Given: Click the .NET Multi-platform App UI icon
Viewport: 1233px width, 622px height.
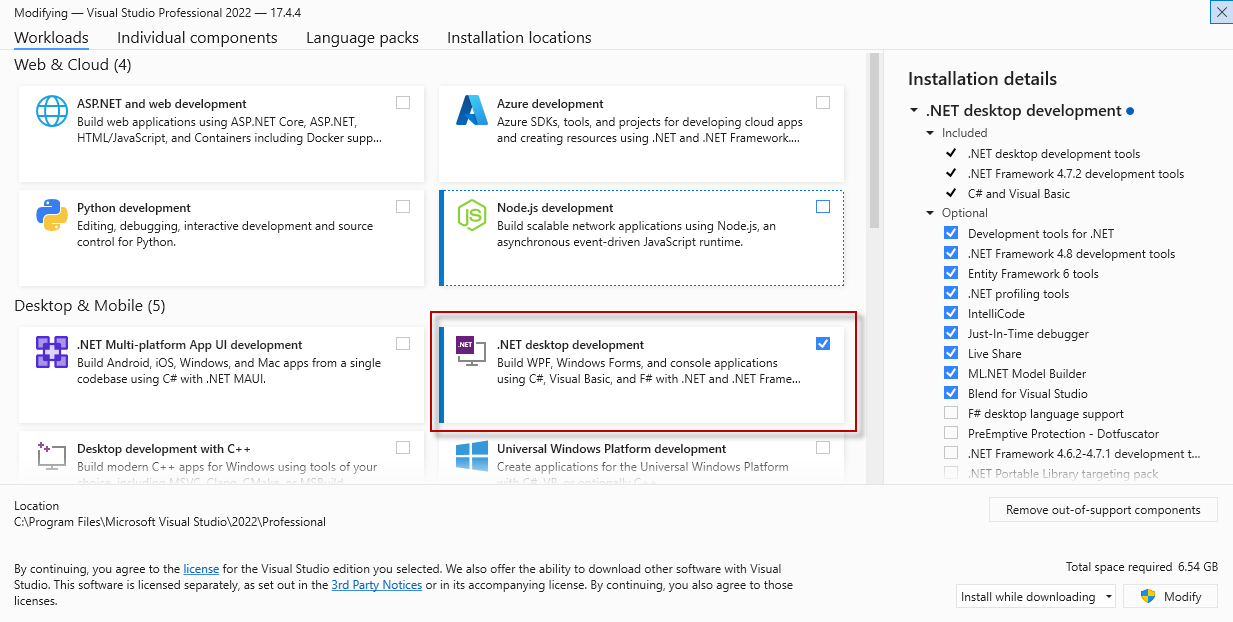Looking at the screenshot, I should point(52,353).
